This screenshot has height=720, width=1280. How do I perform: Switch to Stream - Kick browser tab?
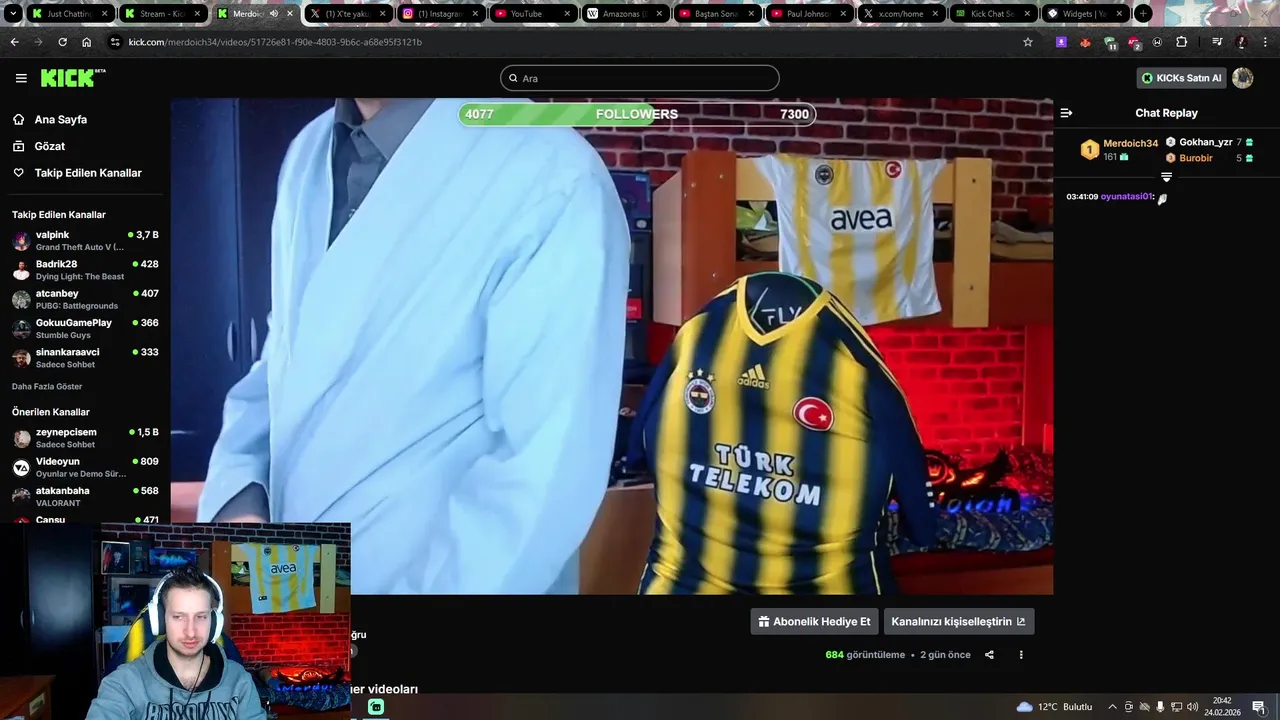(162, 14)
